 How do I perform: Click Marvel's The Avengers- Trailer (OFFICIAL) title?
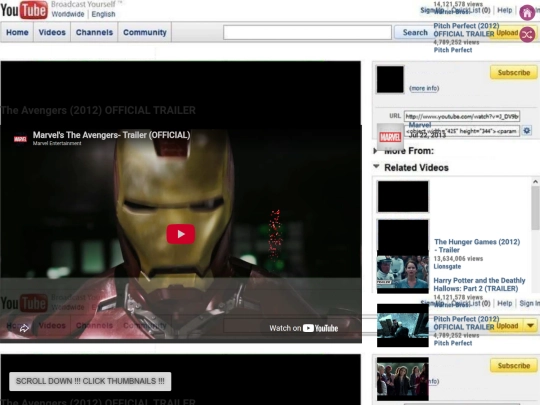point(111,135)
